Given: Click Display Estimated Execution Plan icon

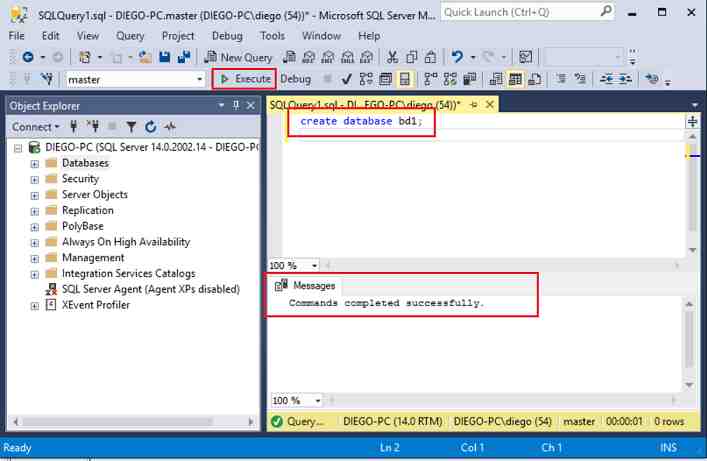Looking at the screenshot, I should point(366,80).
